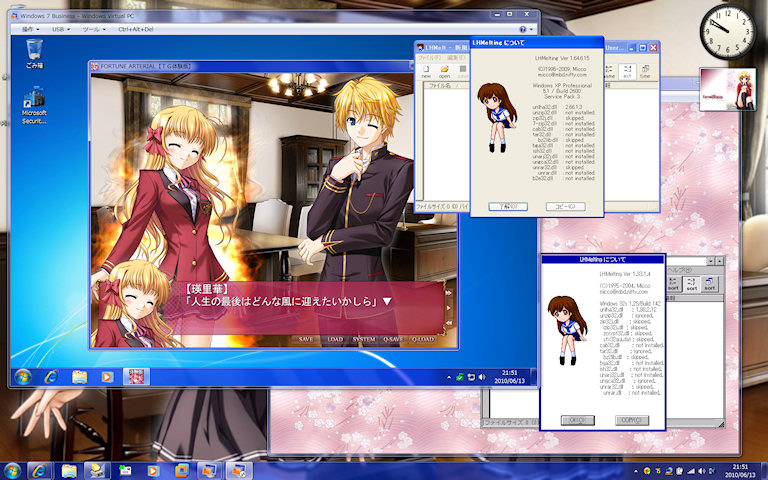This screenshot has height=480, width=768.
Task: Select the 'time' sort icon in the XP LHMelt window
Action: coord(645,72)
